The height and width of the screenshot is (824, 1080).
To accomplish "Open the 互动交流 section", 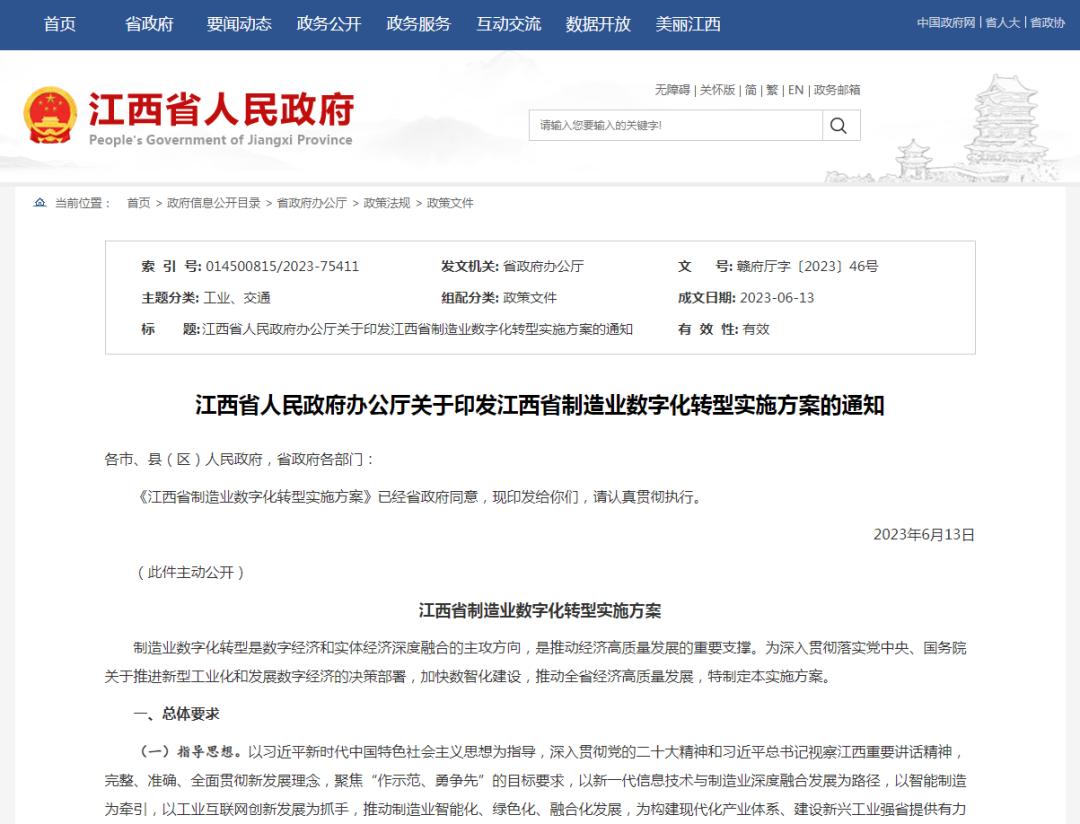I will 509,24.
